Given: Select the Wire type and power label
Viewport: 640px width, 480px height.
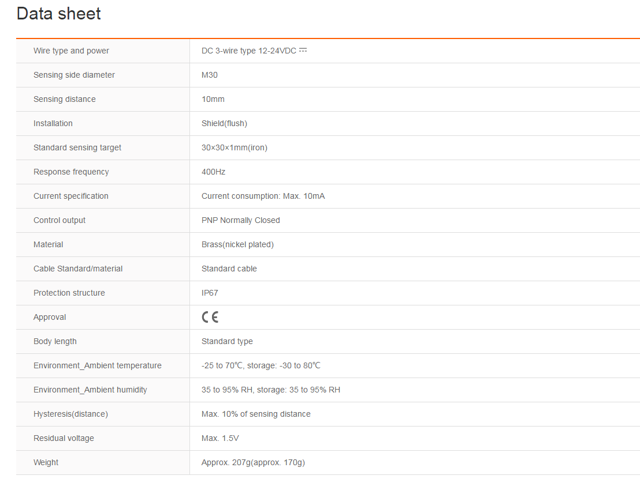Looking at the screenshot, I should (71, 50).
